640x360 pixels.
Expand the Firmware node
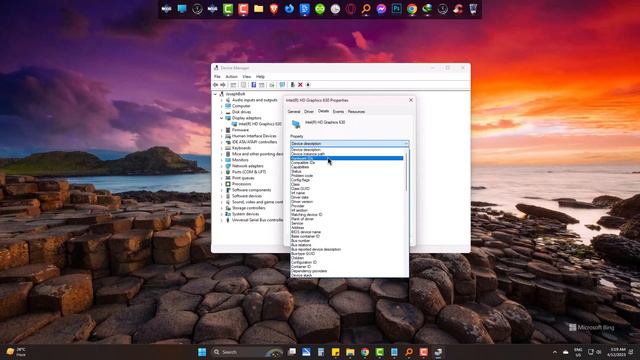coord(222,130)
